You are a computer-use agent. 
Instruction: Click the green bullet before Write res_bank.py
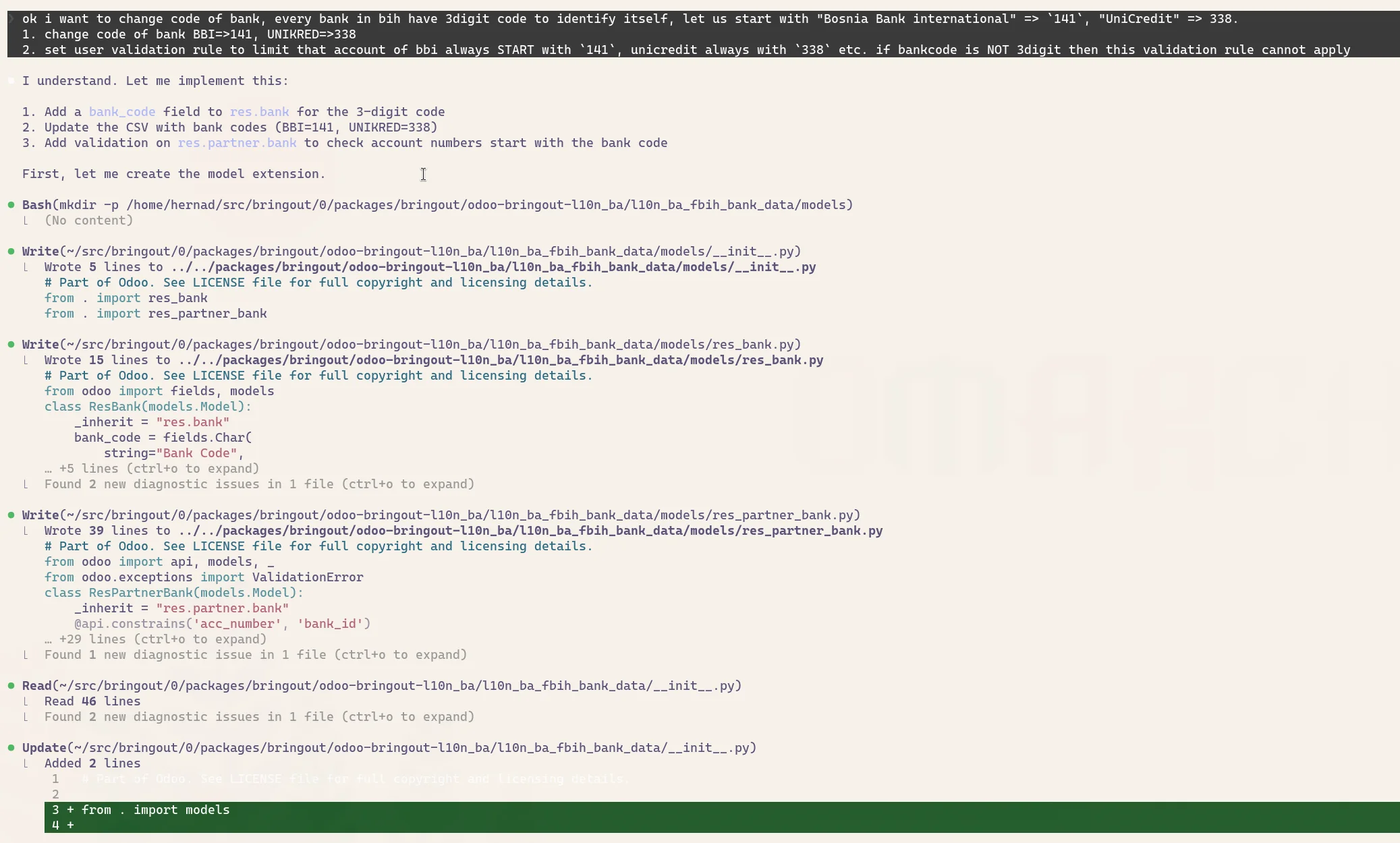(x=11, y=345)
